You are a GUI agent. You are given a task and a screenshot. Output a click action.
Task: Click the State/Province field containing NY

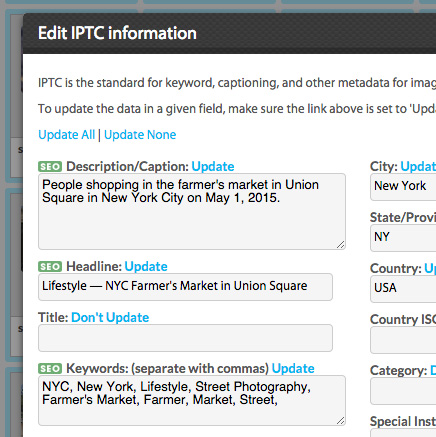point(403,238)
